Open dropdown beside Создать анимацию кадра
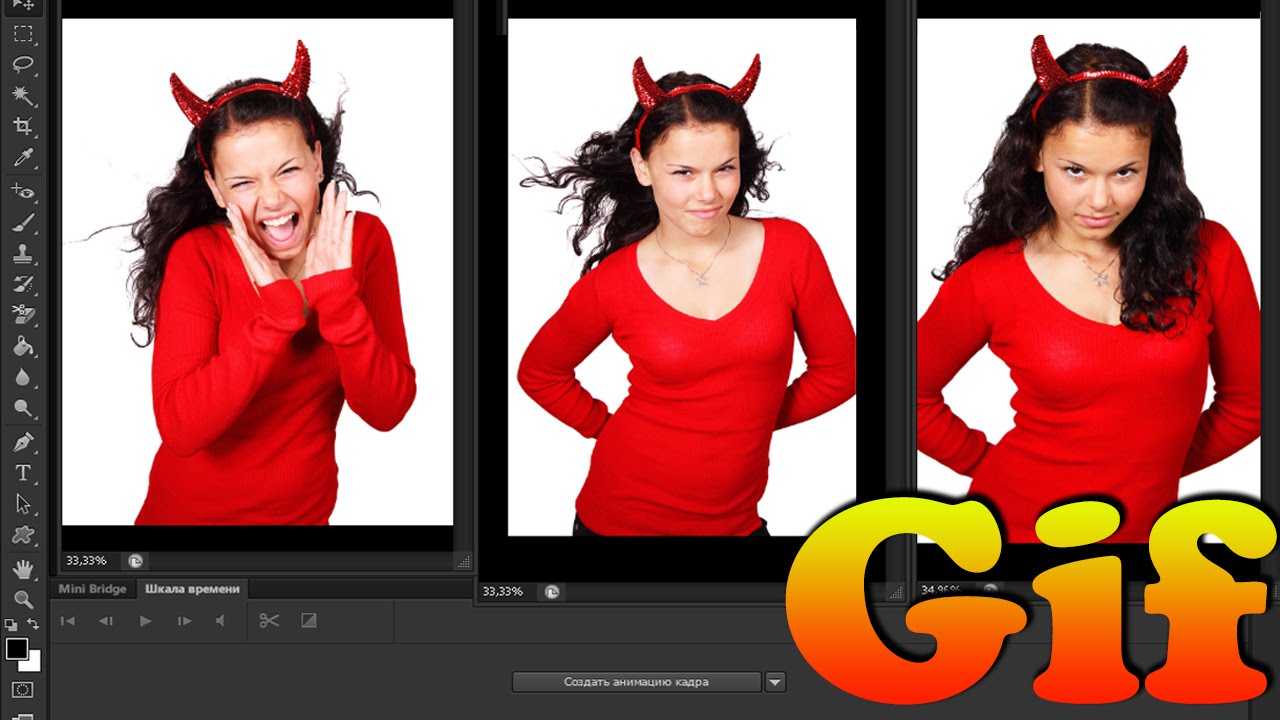Screen dimensions: 1280x720 click(x=776, y=682)
